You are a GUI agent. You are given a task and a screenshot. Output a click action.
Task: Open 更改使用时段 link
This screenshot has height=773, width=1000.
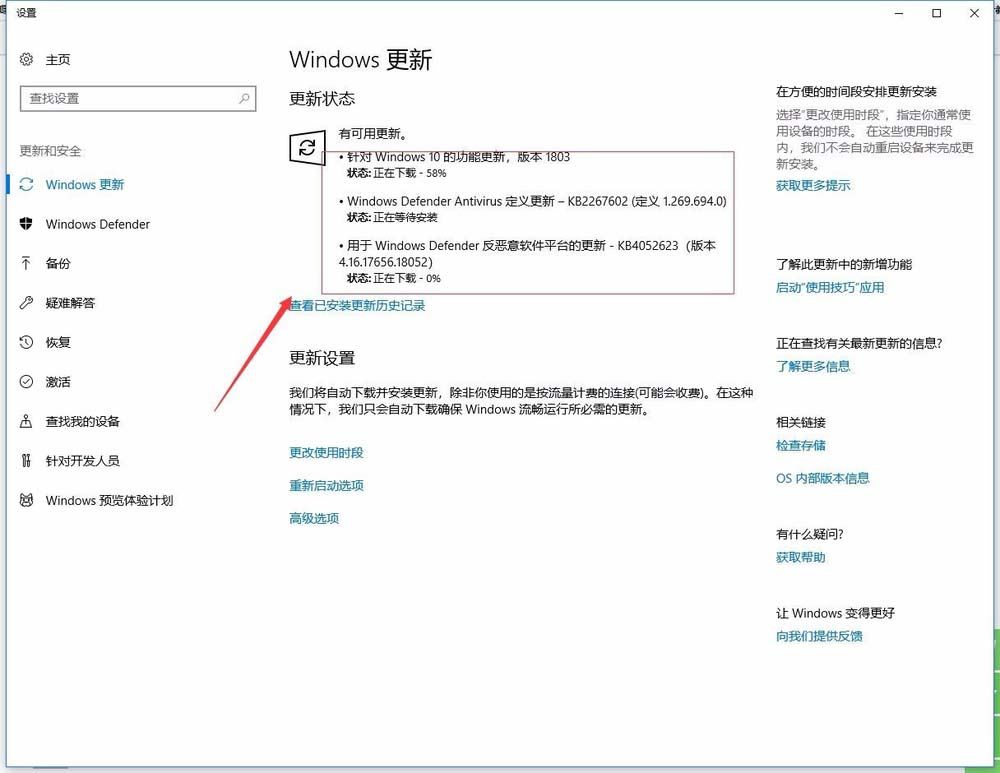click(x=326, y=453)
